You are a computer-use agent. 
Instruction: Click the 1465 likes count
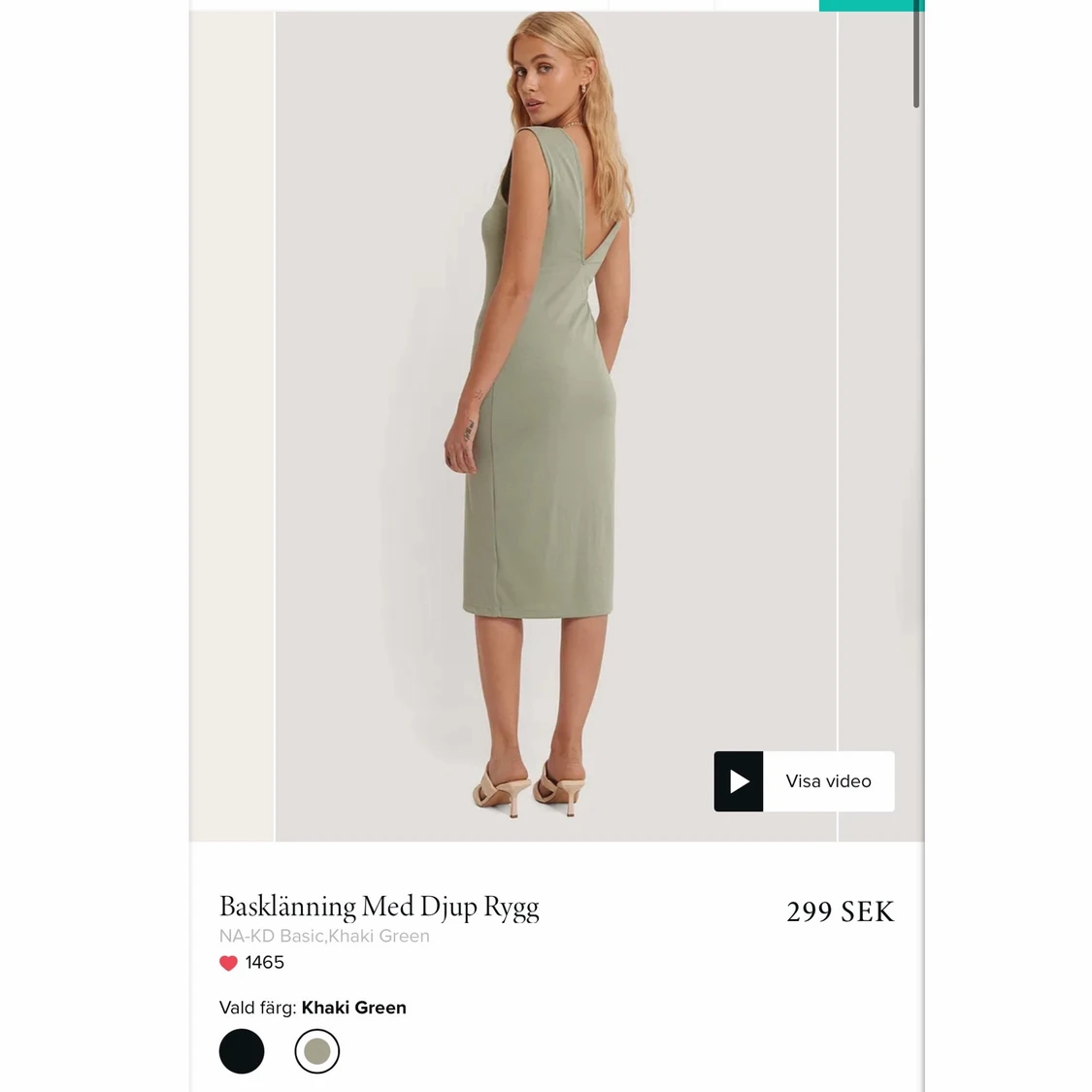(x=264, y=963)
